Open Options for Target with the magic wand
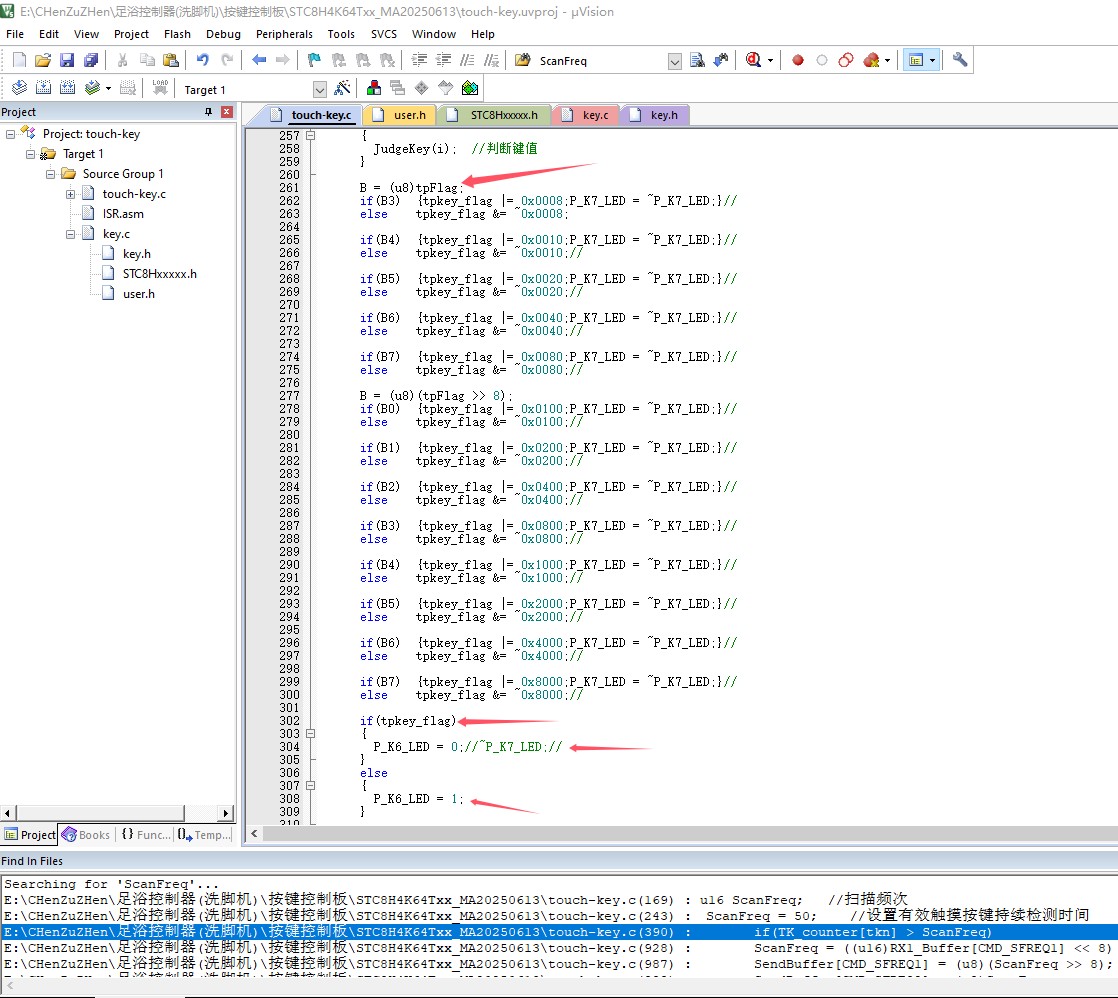Image resolution: width=1118 pixels, height=998 pixels. 342,88
